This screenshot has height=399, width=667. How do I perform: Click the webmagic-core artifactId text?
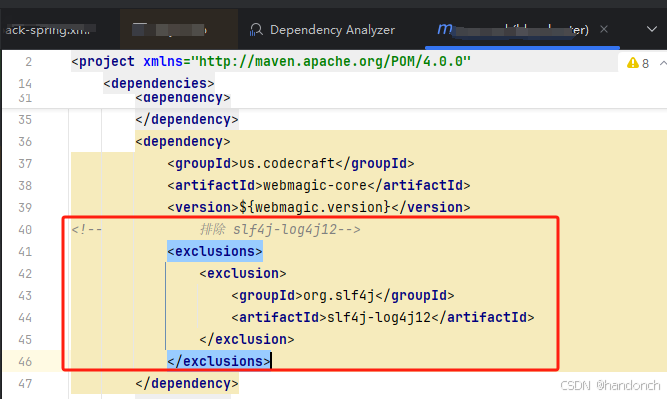(x=315, y=185)
